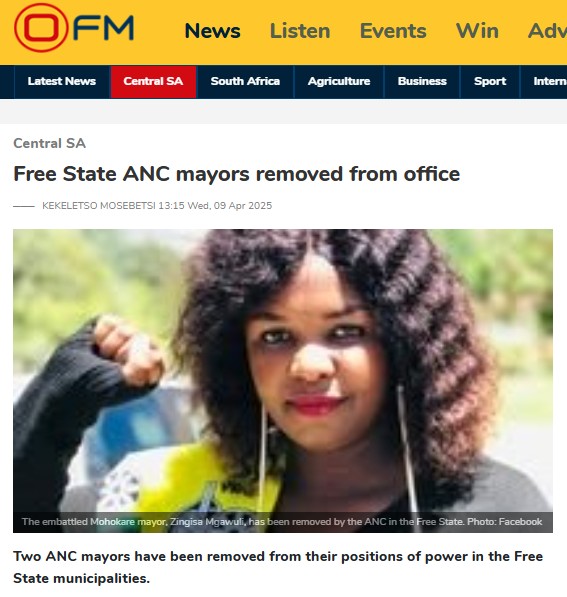
Task: Click author name Kekeletso Mosebetsi
Action: click(x=99, y=206)
